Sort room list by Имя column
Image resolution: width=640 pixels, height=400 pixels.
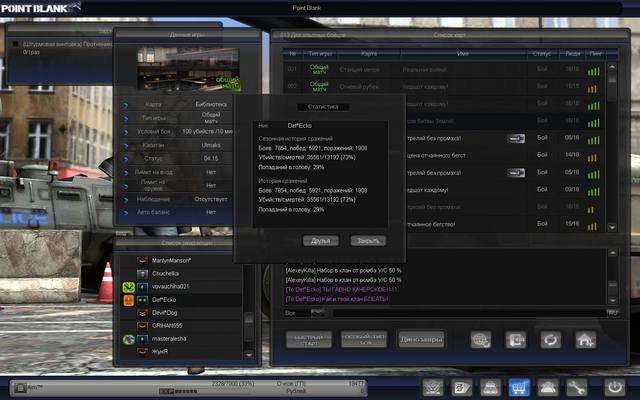(x=462, y=53)
